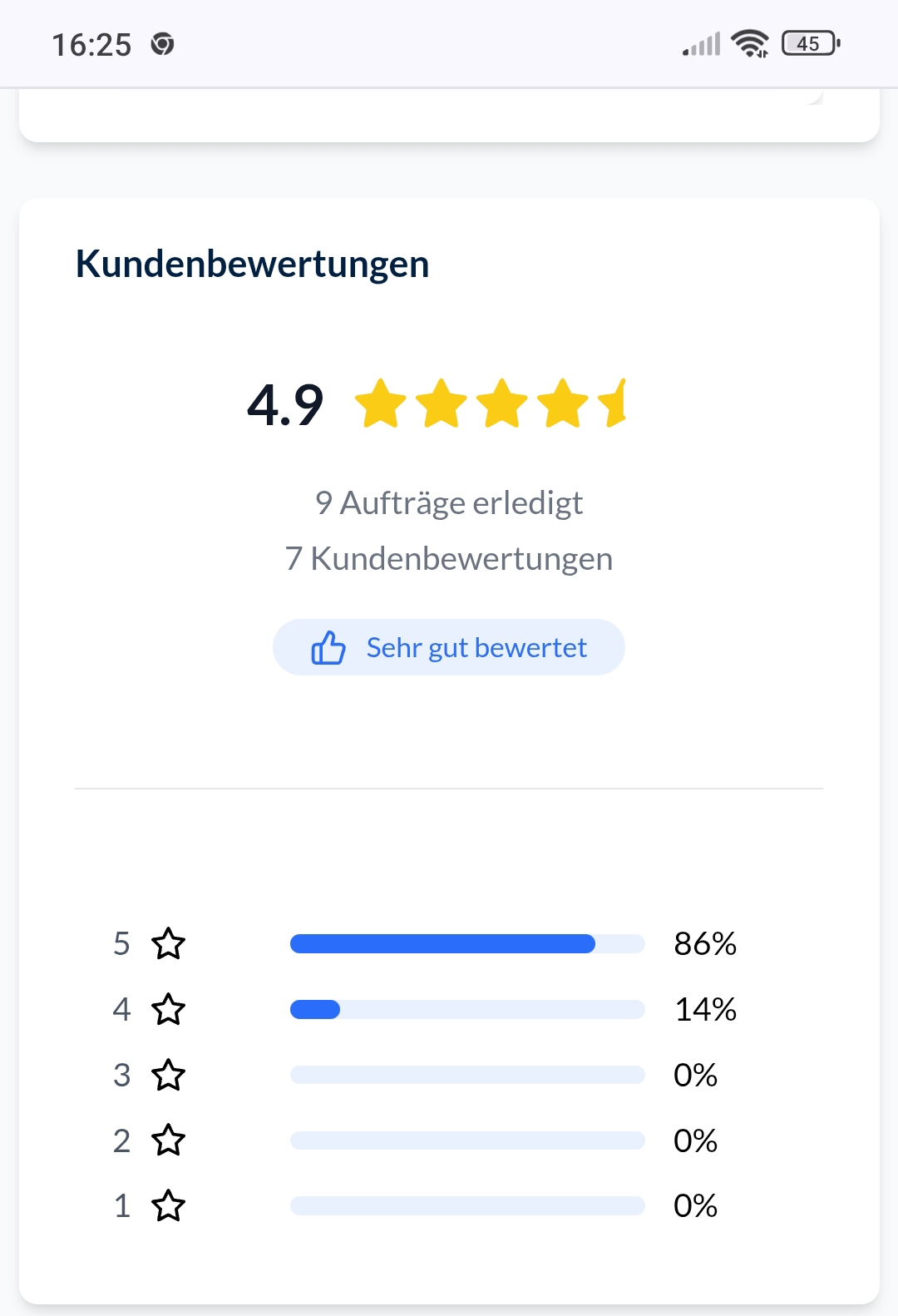Click the 4-star row star icon
The image size is (898, 1316).
pos(168,1009)
